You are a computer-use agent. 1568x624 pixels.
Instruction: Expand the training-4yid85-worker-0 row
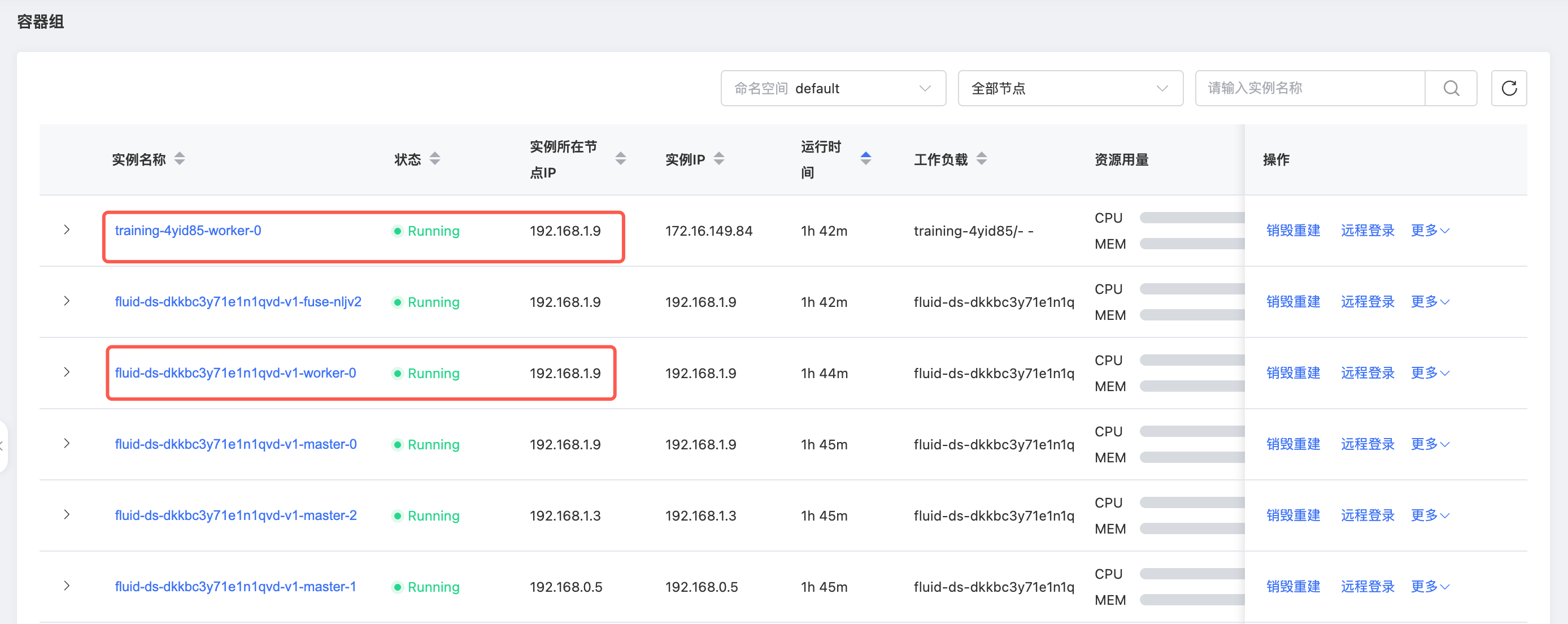click(x=66, y=231)
